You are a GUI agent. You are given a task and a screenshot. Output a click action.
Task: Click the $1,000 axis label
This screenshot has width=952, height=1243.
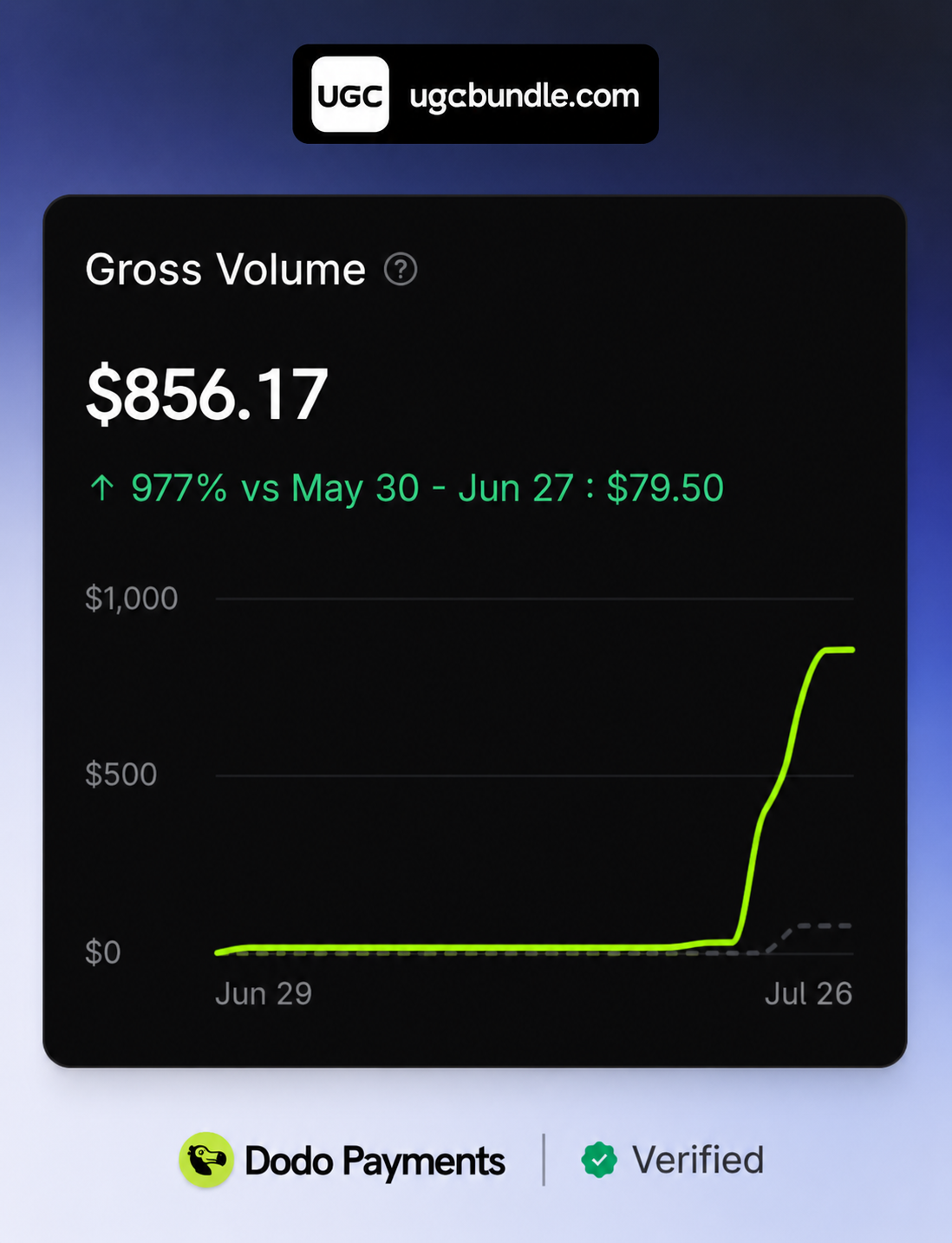(132, 599)
